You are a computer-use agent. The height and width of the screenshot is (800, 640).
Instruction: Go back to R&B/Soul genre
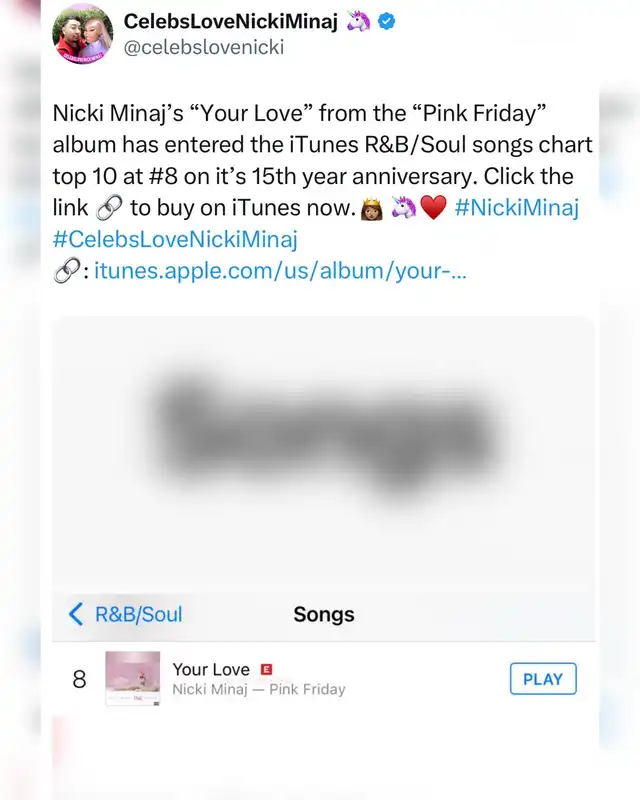point(138,614)
